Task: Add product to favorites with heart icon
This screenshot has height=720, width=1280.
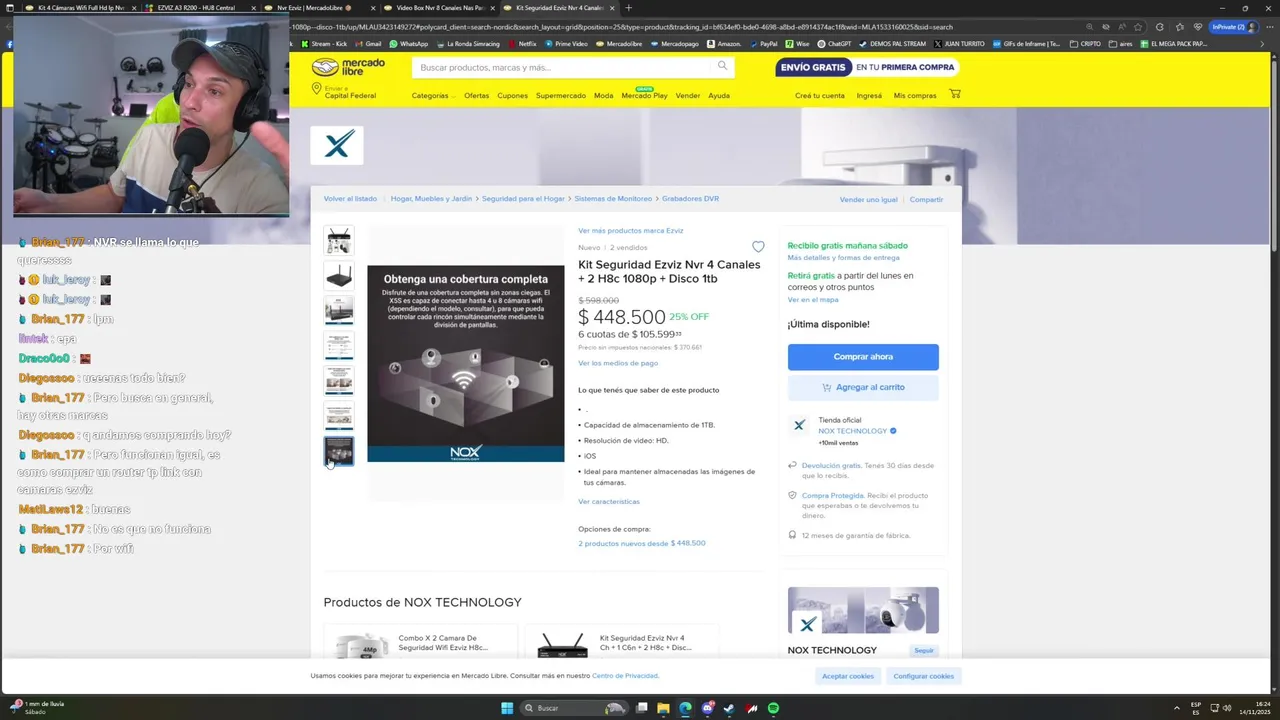Action: coord(758,247)
